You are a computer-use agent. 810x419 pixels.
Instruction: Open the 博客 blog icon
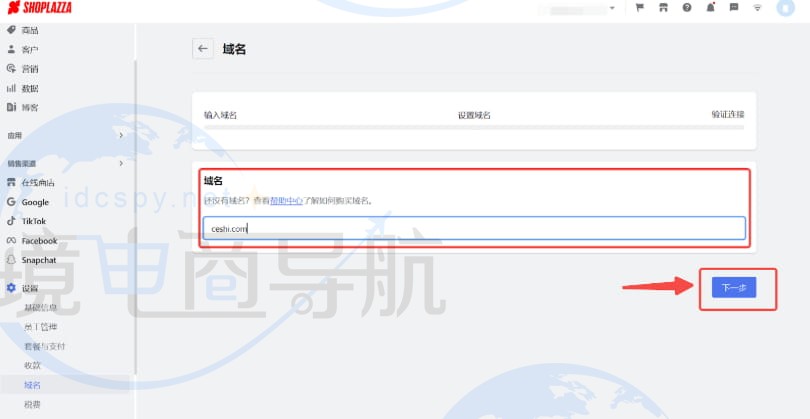pos(11,107)
